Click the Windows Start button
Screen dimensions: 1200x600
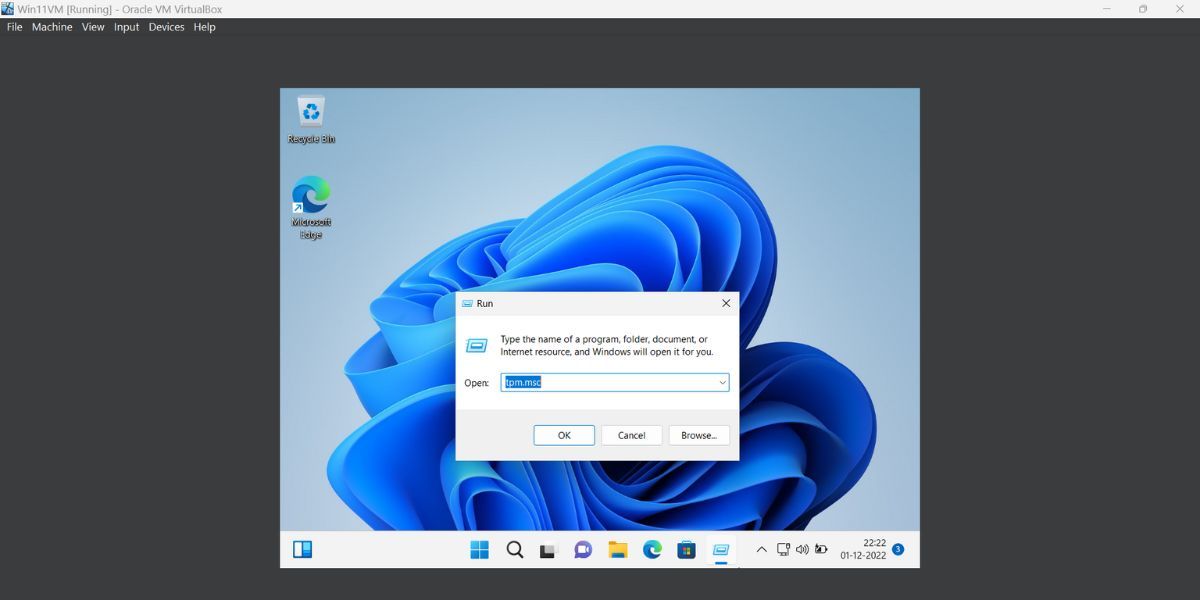click(x=479, y=549)
